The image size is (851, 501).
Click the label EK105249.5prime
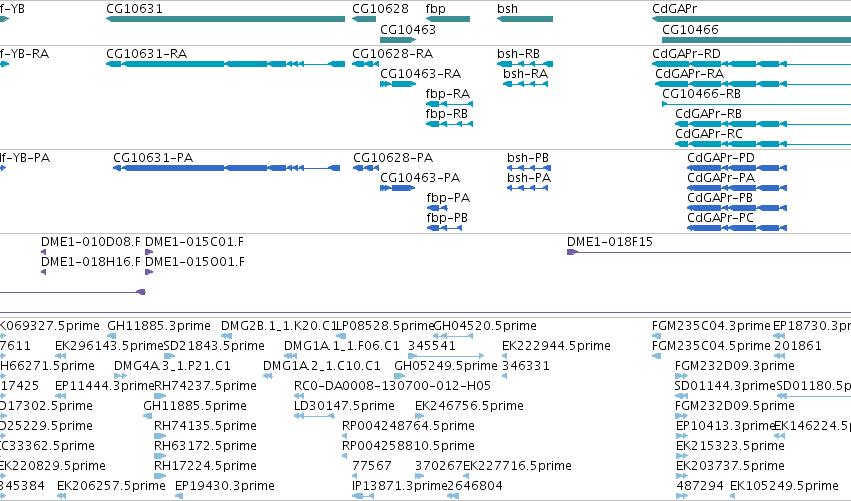[784, 486]
